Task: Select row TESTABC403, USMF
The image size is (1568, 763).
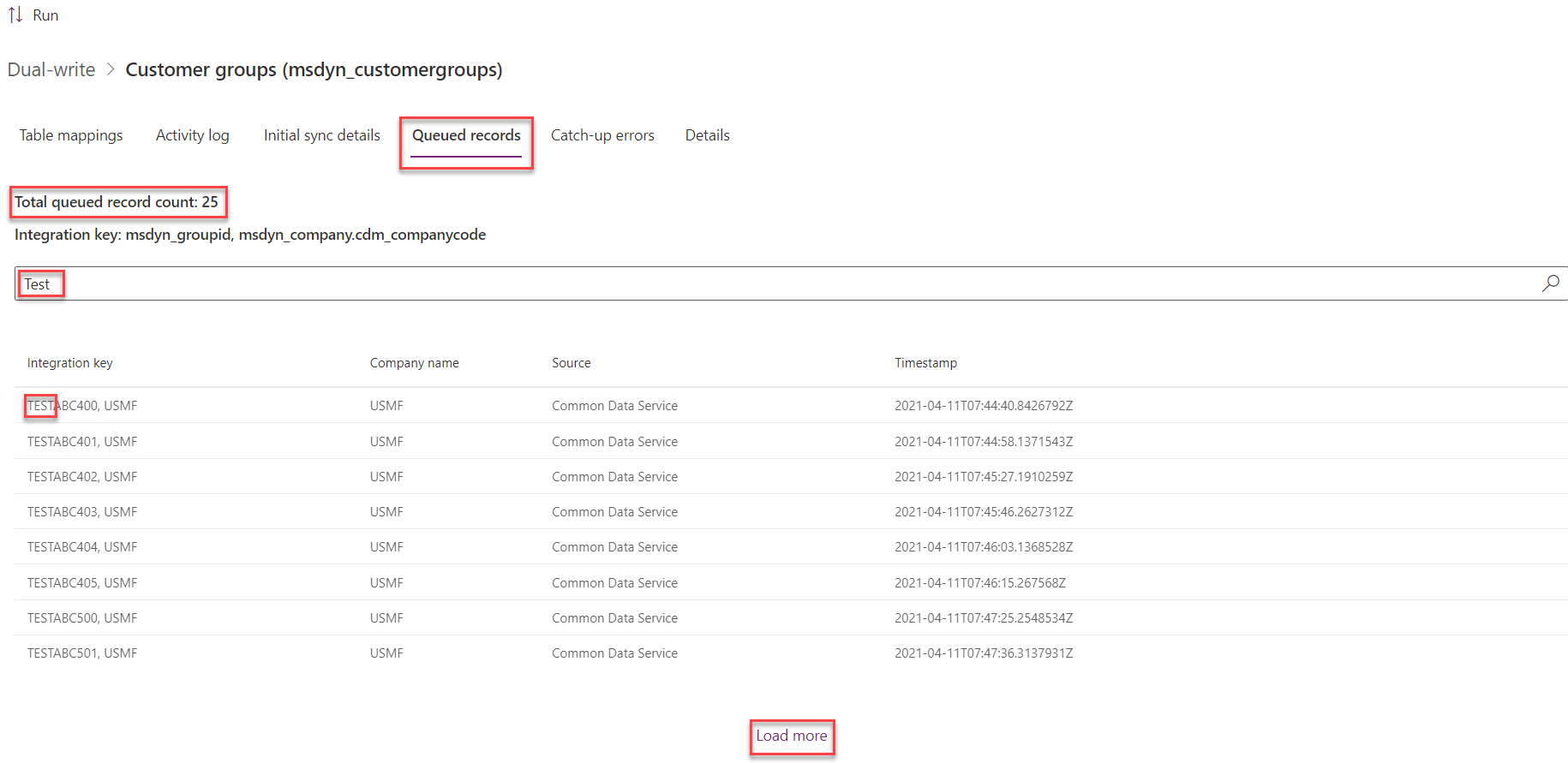Action: 791,511
